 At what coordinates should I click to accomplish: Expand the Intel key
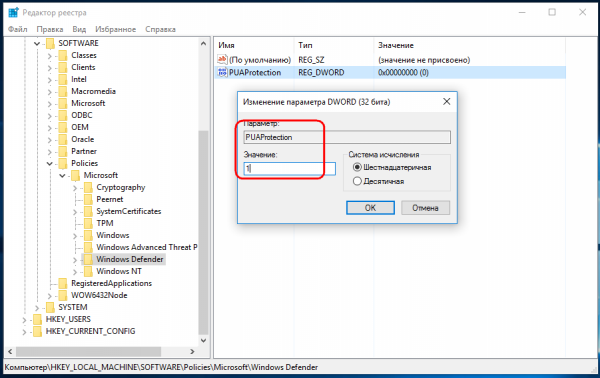pos(50,80)
